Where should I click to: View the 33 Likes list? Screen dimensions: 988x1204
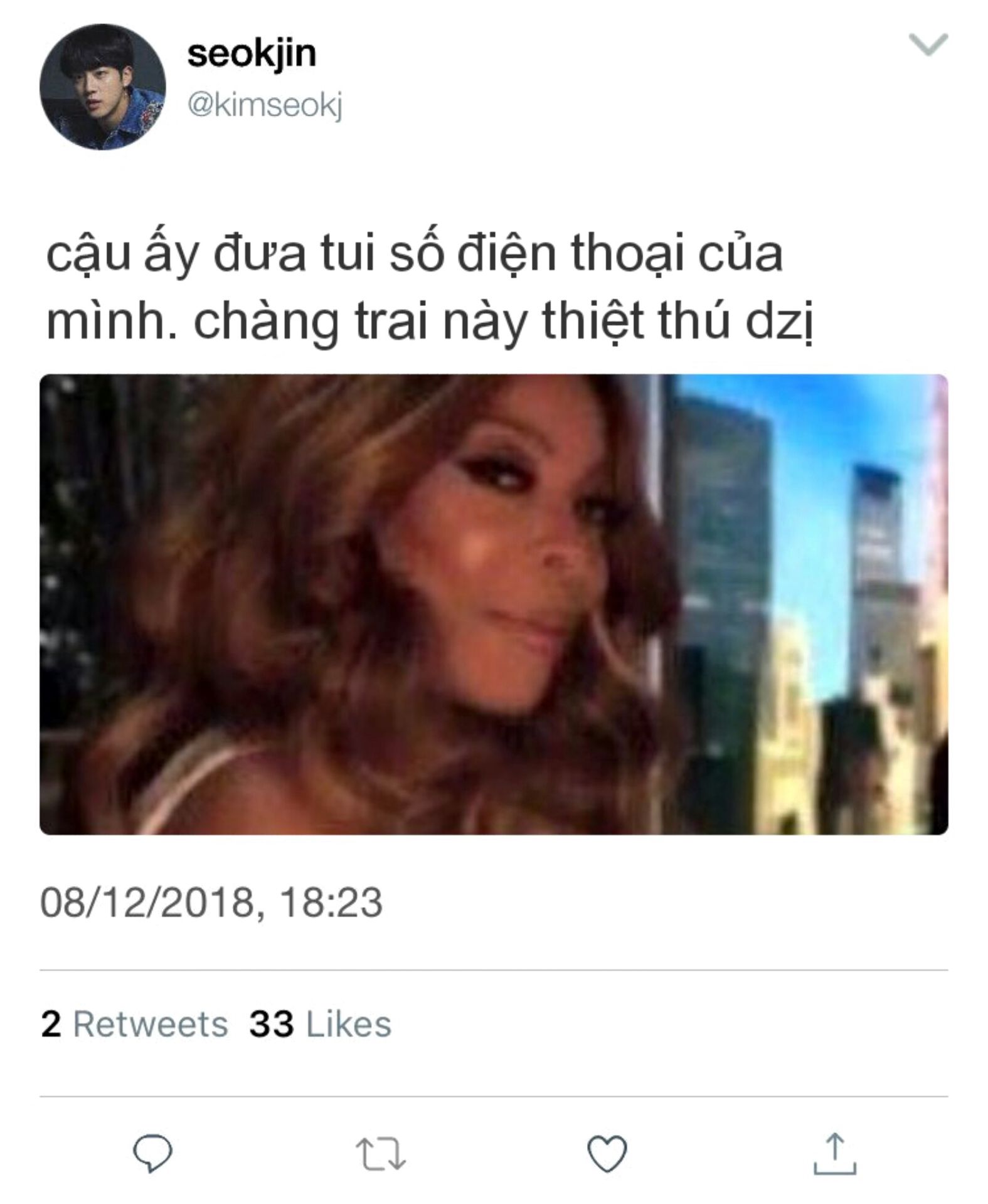(x=320, y=1024)
